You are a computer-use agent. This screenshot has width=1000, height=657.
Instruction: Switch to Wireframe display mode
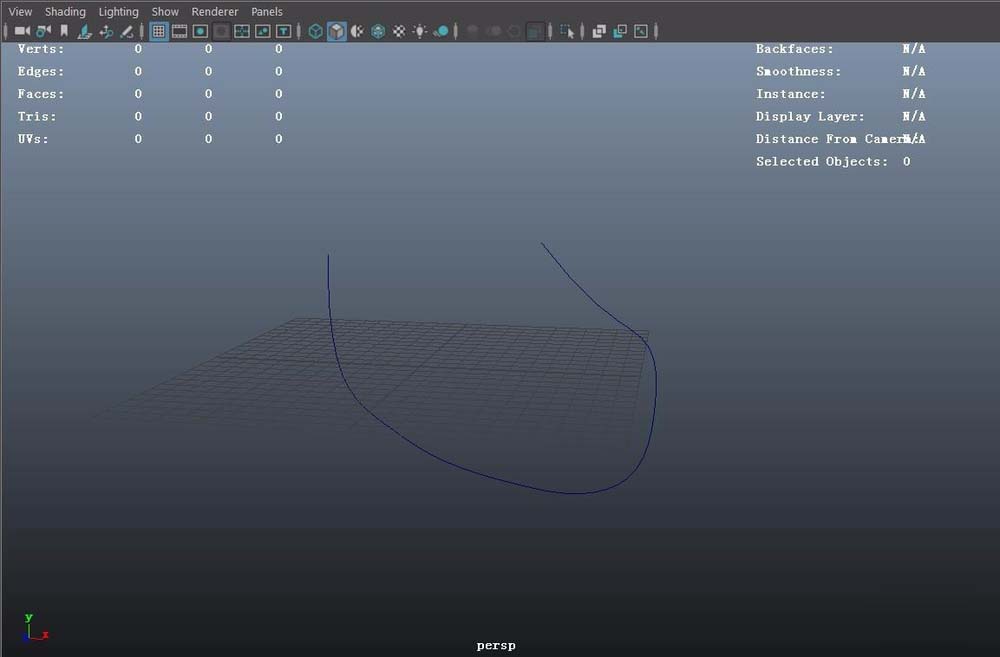tap(315, 31)
